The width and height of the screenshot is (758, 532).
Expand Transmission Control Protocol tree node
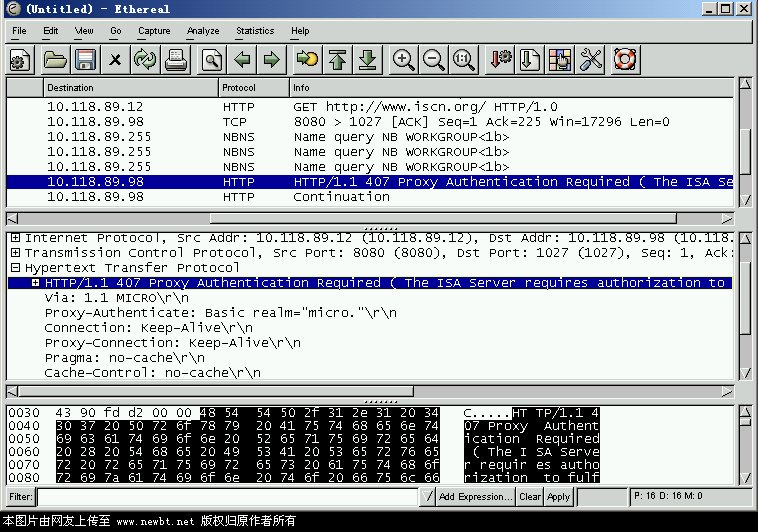tap(15, 252)
